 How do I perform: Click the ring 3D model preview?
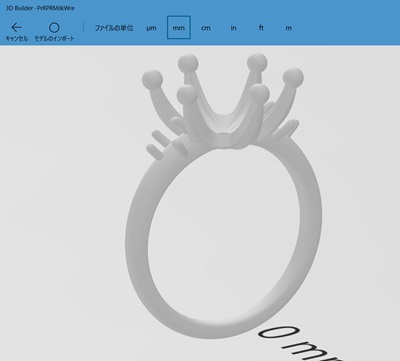click(223, 195)
